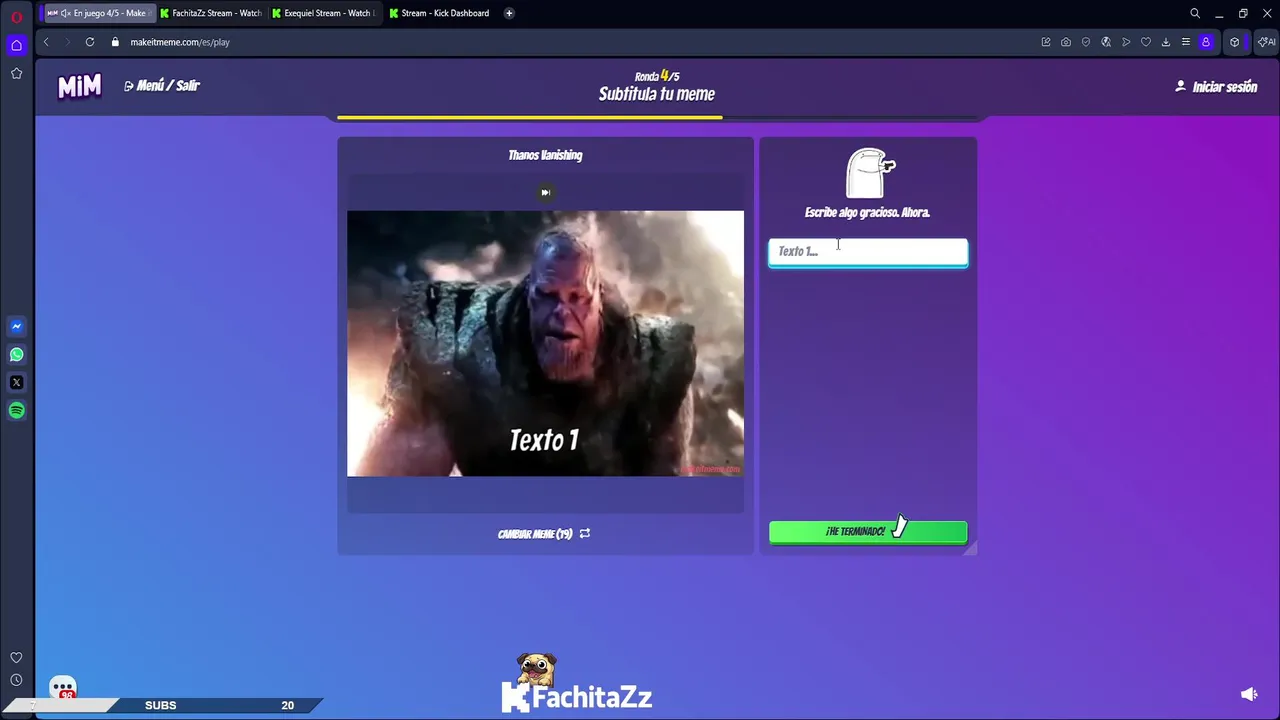Take a snapshot with the camera icon
This screenshot has width=1280, height=720.
1066,42
